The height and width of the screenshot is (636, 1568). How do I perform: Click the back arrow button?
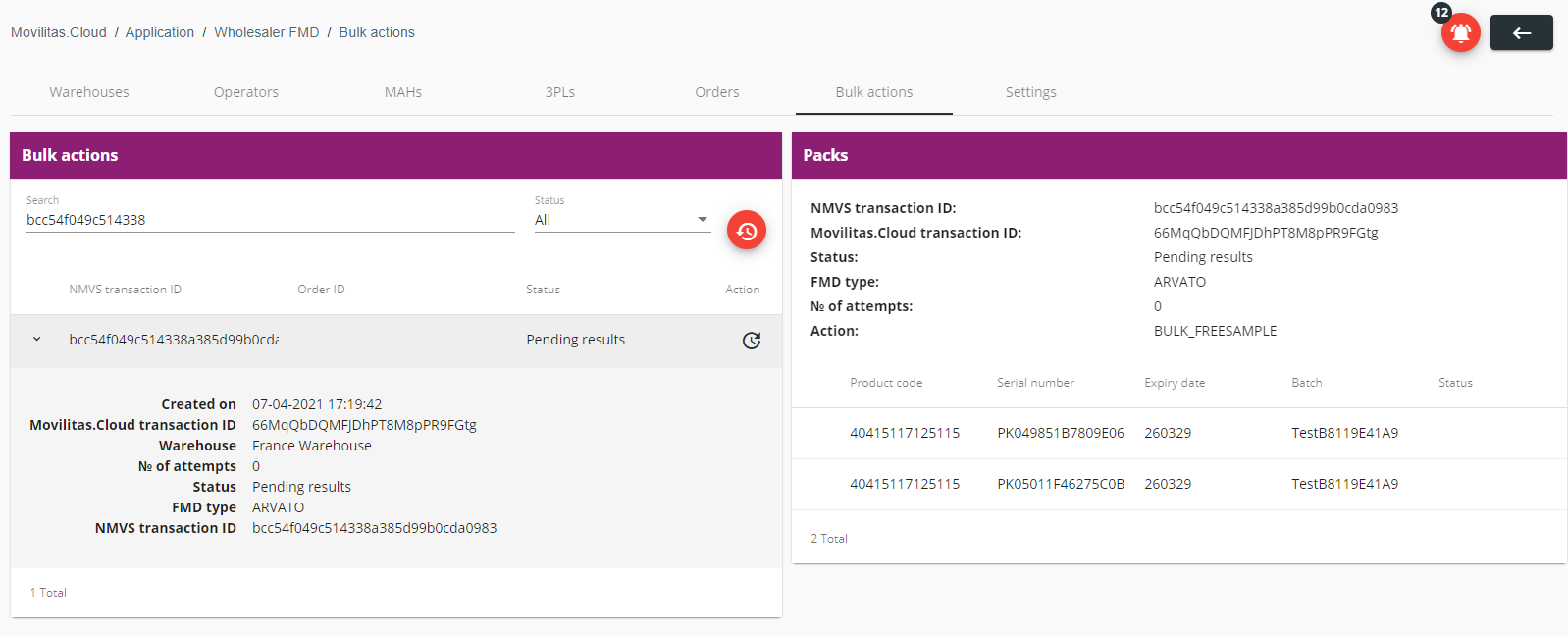click(x=1521, y=32)
